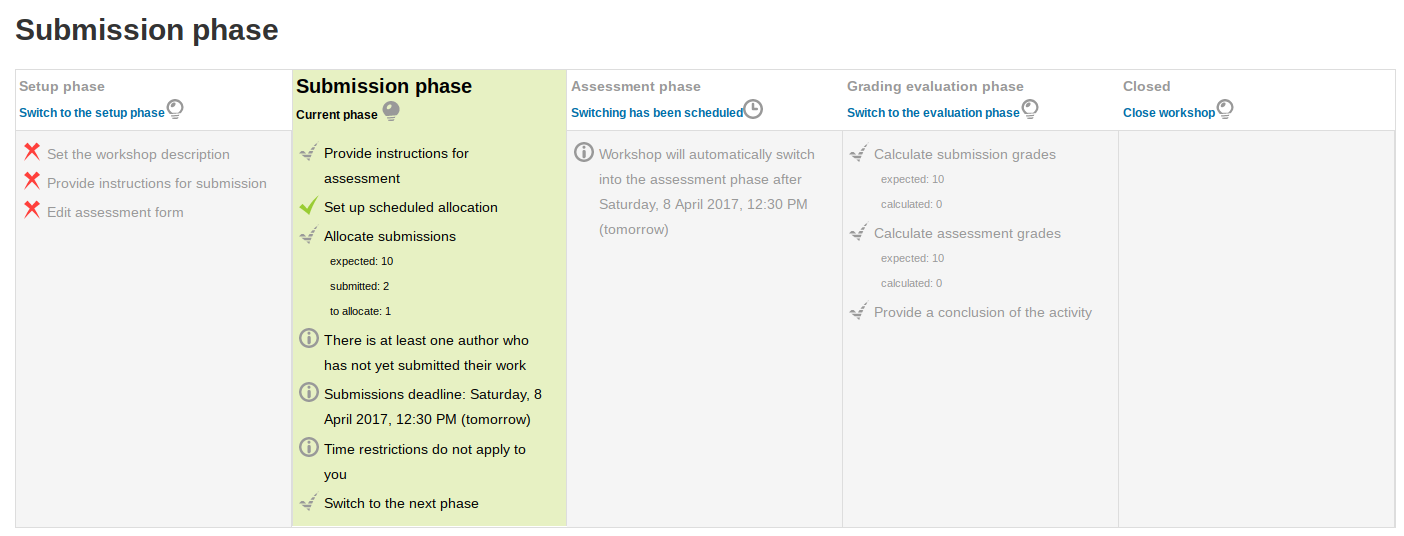
Task: Select Switch to the next phase task
Action: coord(401,503)
